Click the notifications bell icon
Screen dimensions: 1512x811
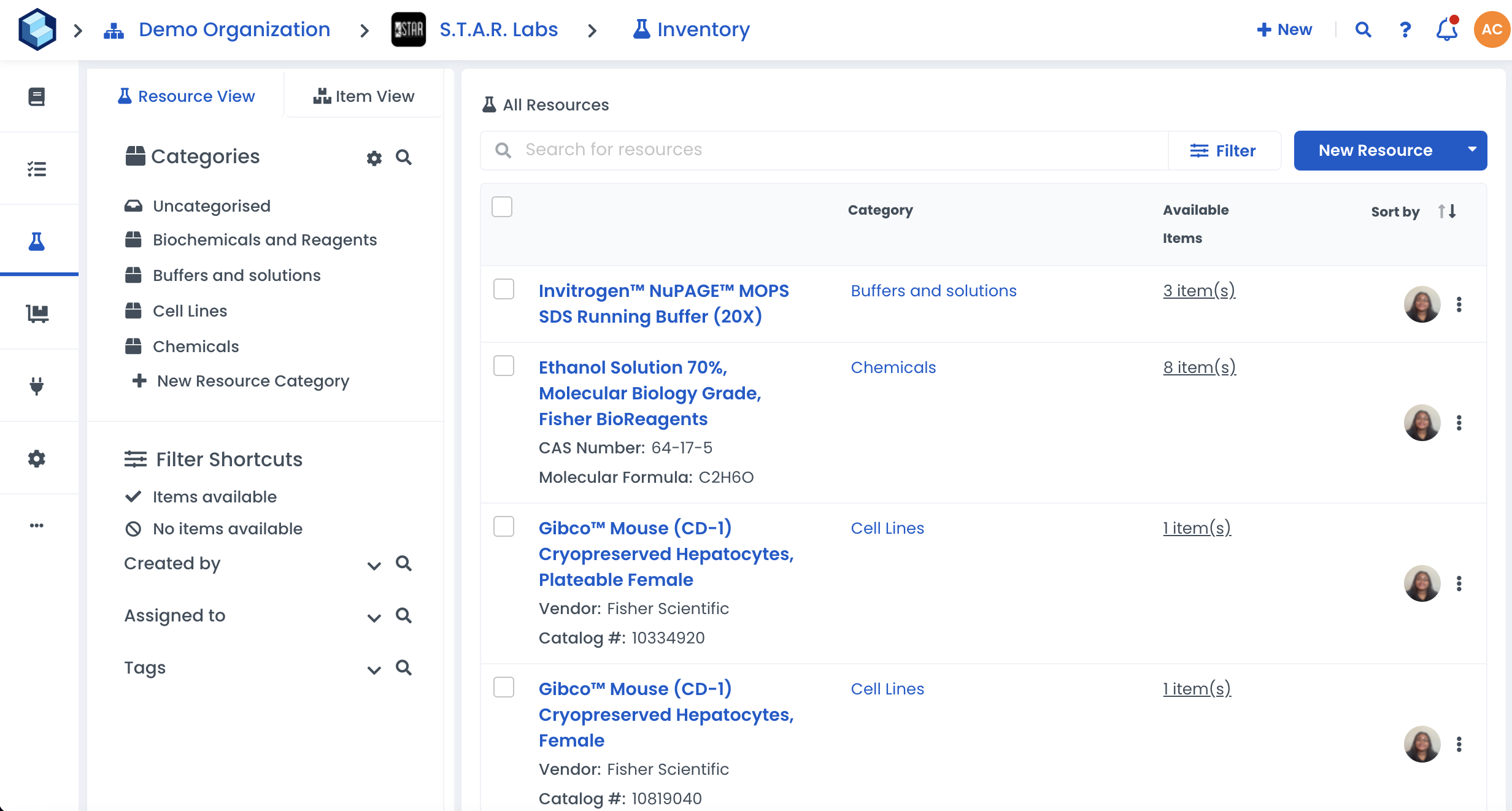[x=1446, y=29]
